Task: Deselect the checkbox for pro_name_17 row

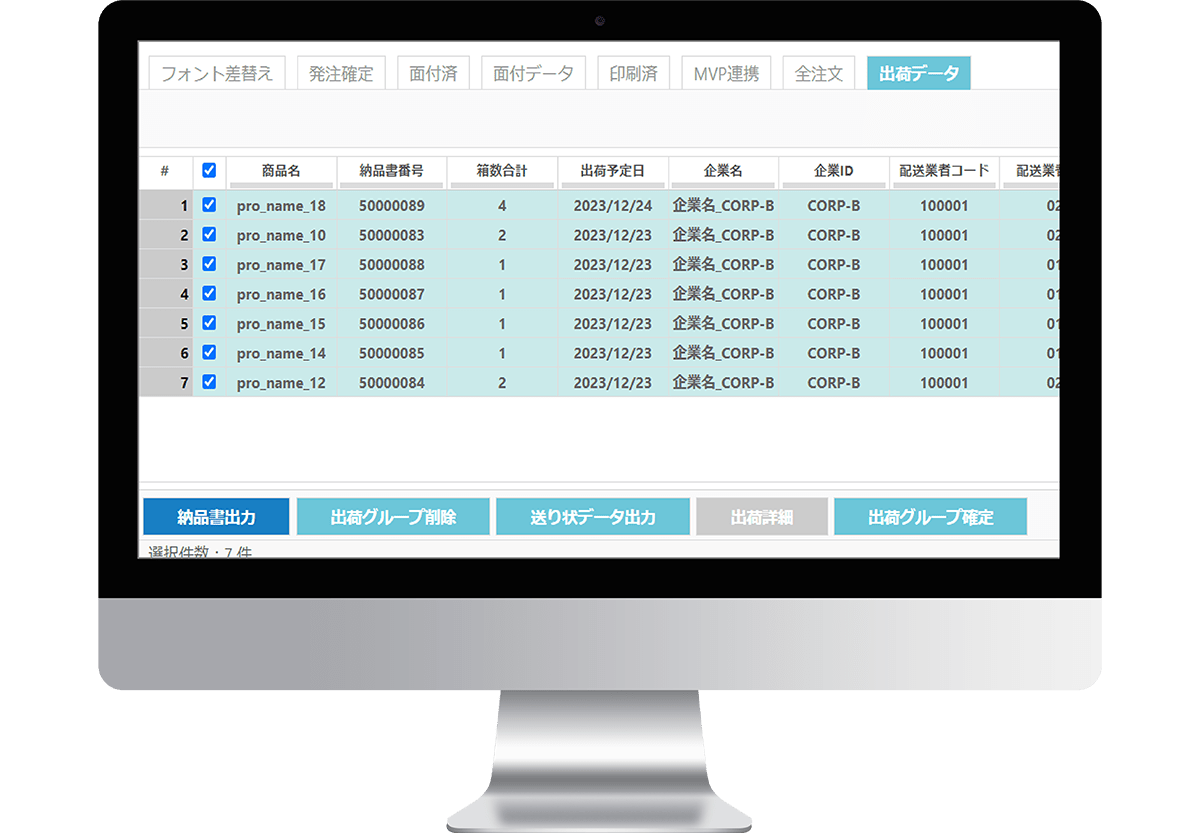Action: (209, 264)
